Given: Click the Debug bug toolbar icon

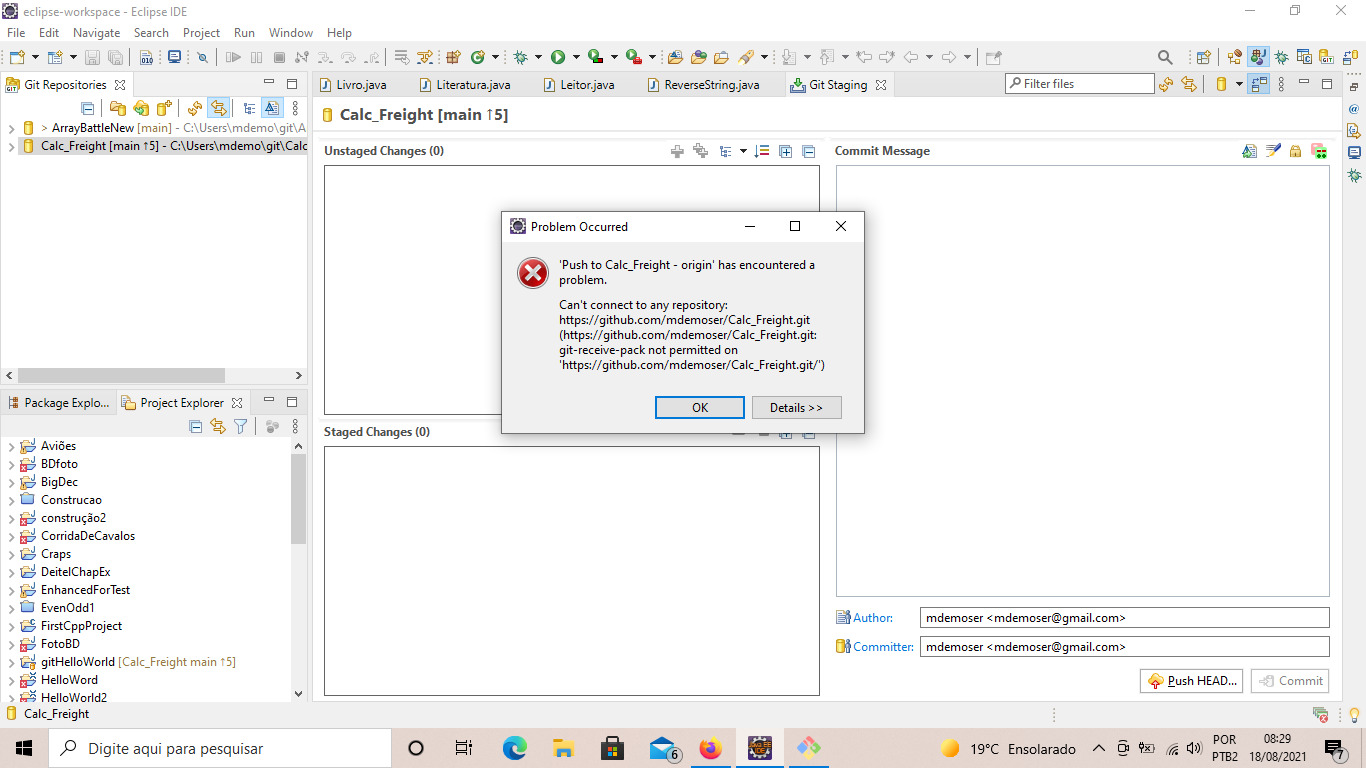Looking at the screenshot, I should [520, 58].
